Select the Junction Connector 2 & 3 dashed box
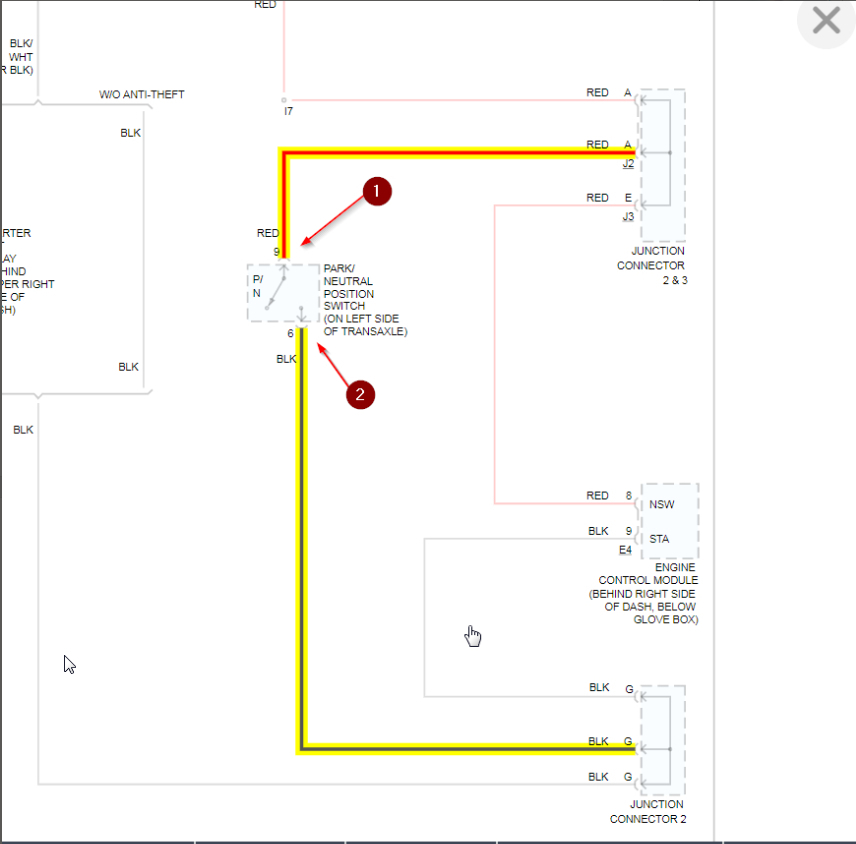Screen dimensions: 856x844 pyautogui.click(x=663, y=165)
